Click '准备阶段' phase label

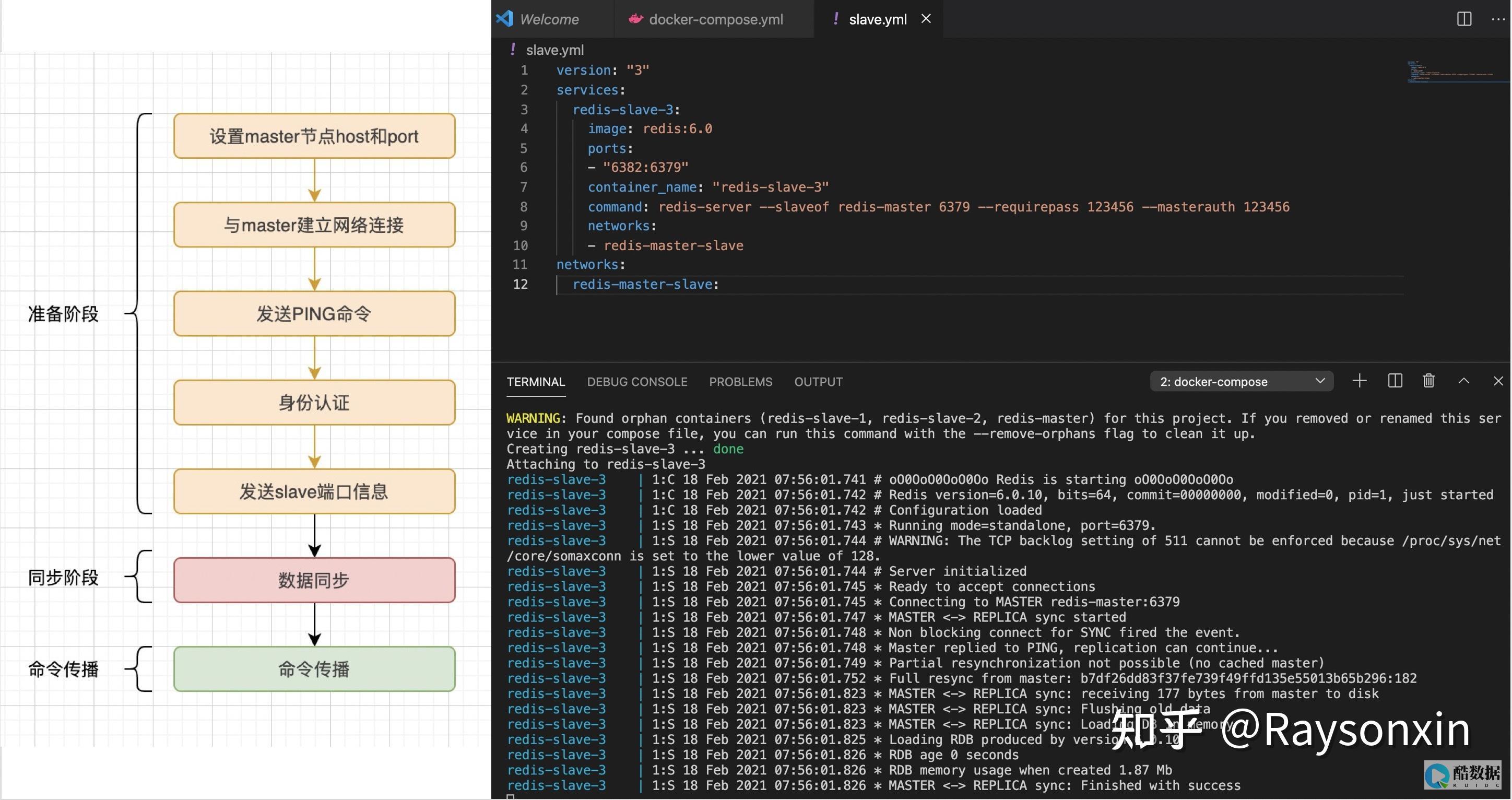63,314
